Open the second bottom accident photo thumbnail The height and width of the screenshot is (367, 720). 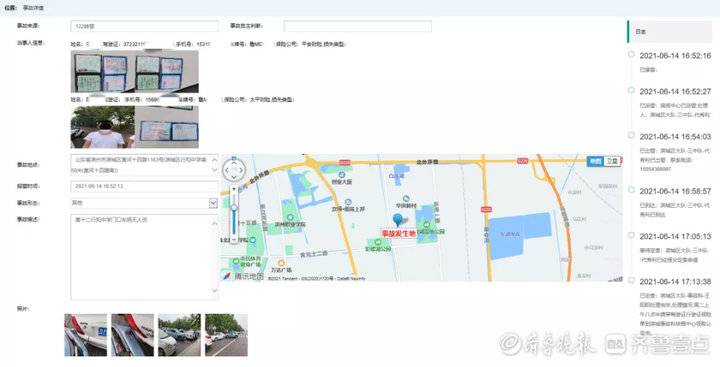tap(133, 335)
